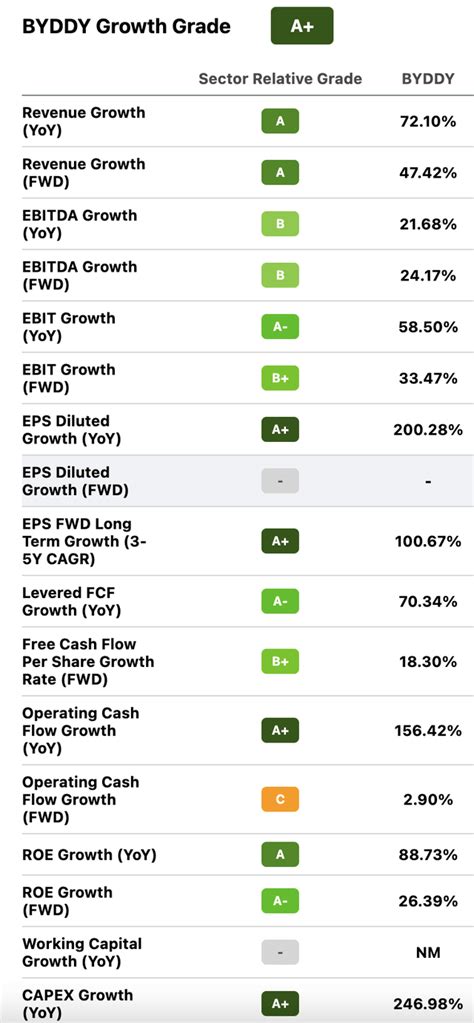
Task: Select the ROE Growth (YoY) row label
Action: point(89,855)
